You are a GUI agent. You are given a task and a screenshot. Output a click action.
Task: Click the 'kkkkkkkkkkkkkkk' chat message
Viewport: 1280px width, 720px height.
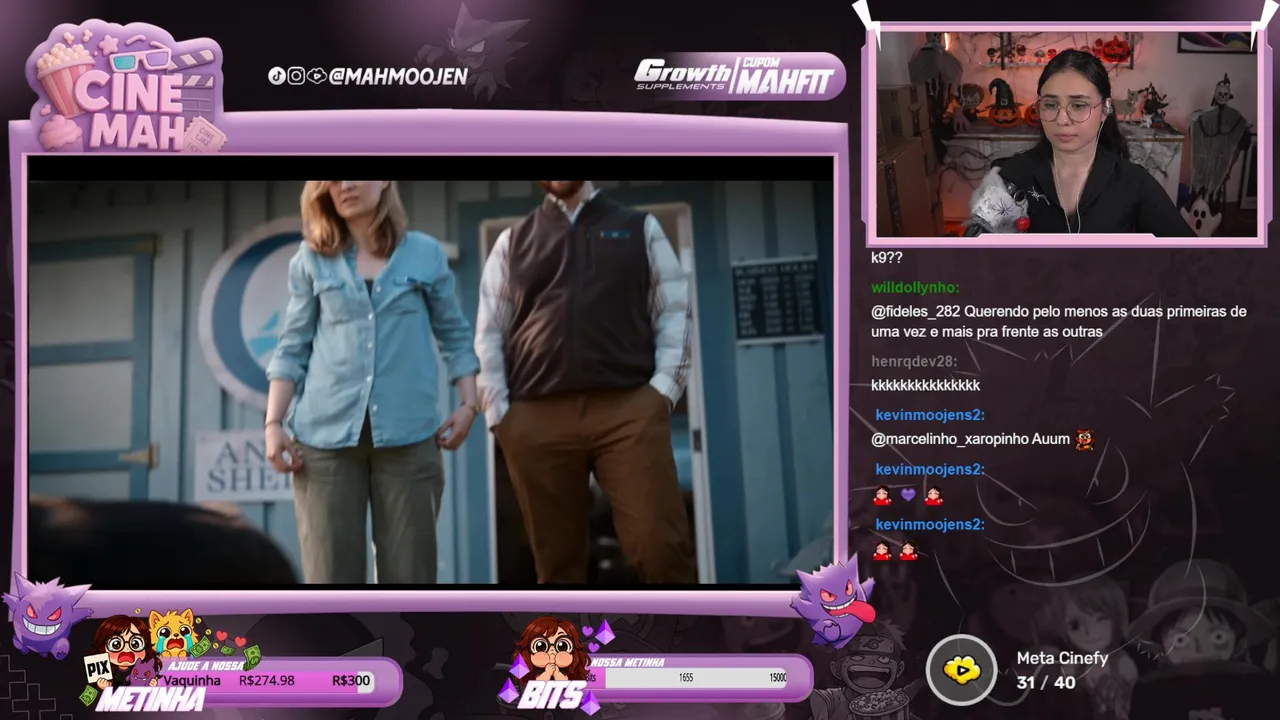(925, 385)
